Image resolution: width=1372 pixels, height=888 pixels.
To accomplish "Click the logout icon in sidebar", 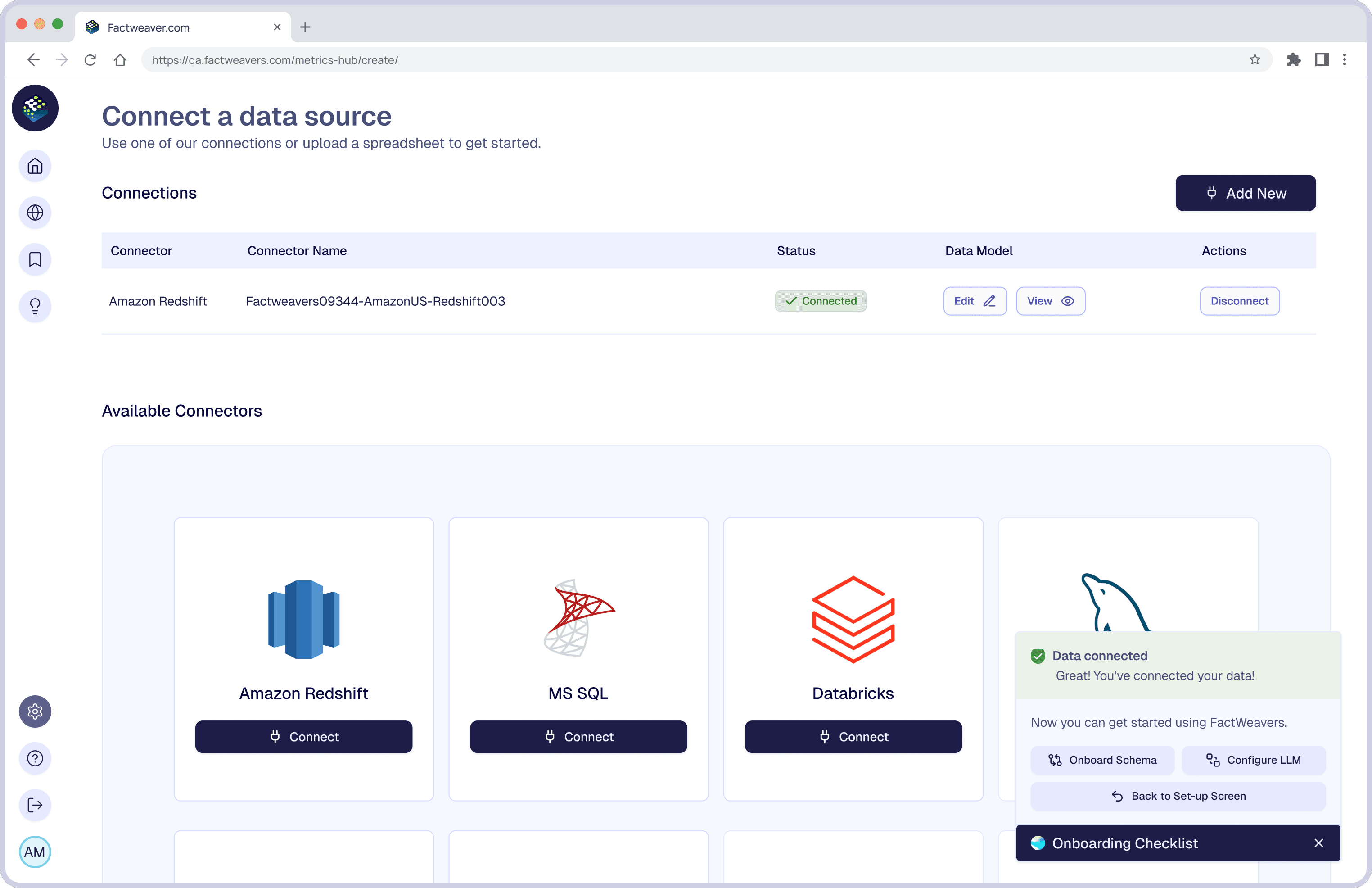I will 35,805.
